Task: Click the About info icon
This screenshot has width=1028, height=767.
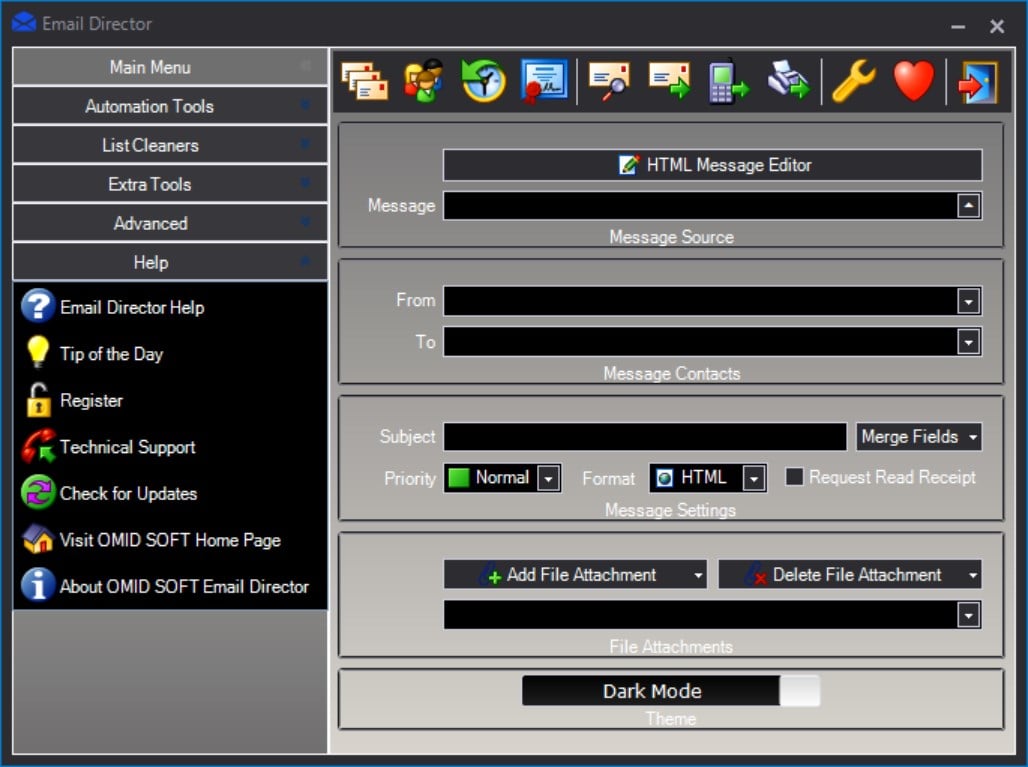Action: [37, 585]
